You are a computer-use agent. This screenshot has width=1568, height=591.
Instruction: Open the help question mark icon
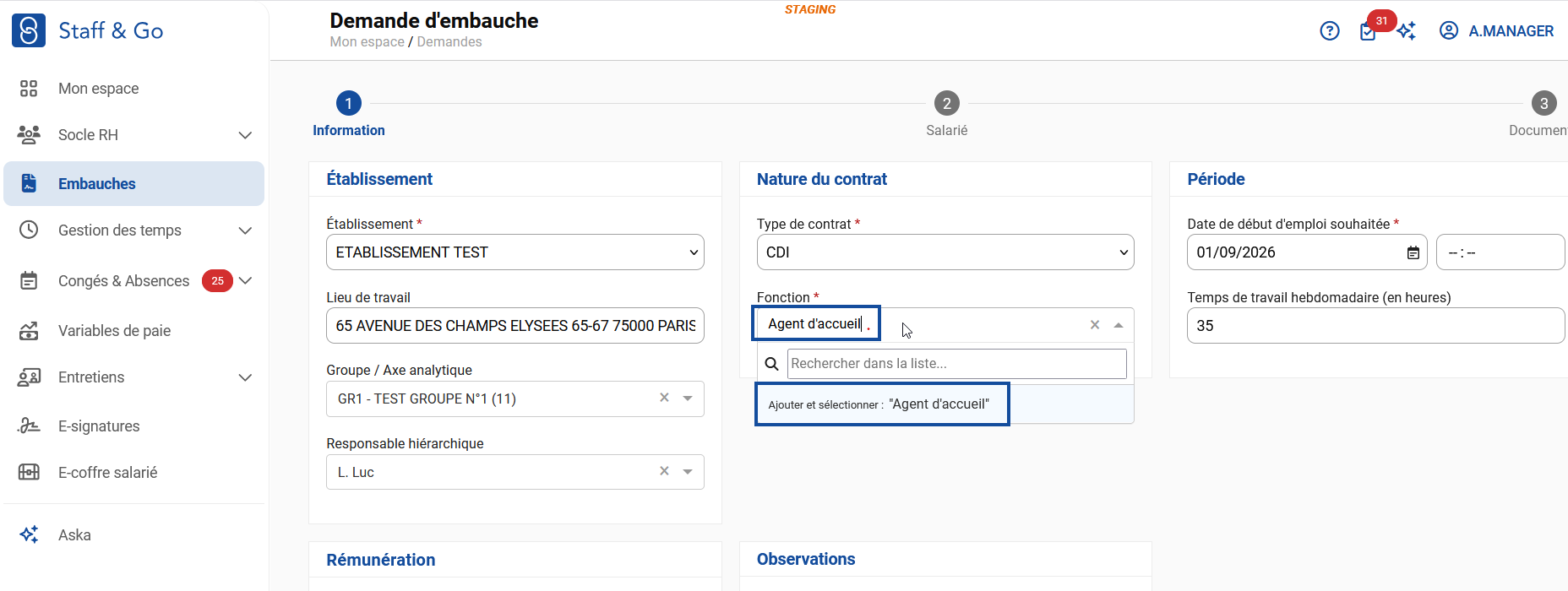[x=1330, y=31]
